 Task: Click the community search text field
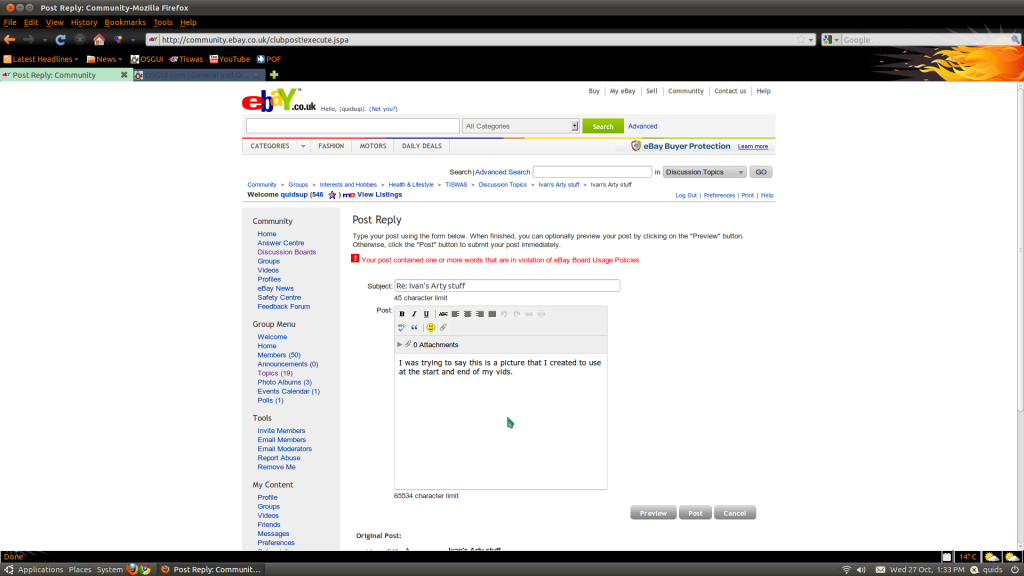coord(592,172)
